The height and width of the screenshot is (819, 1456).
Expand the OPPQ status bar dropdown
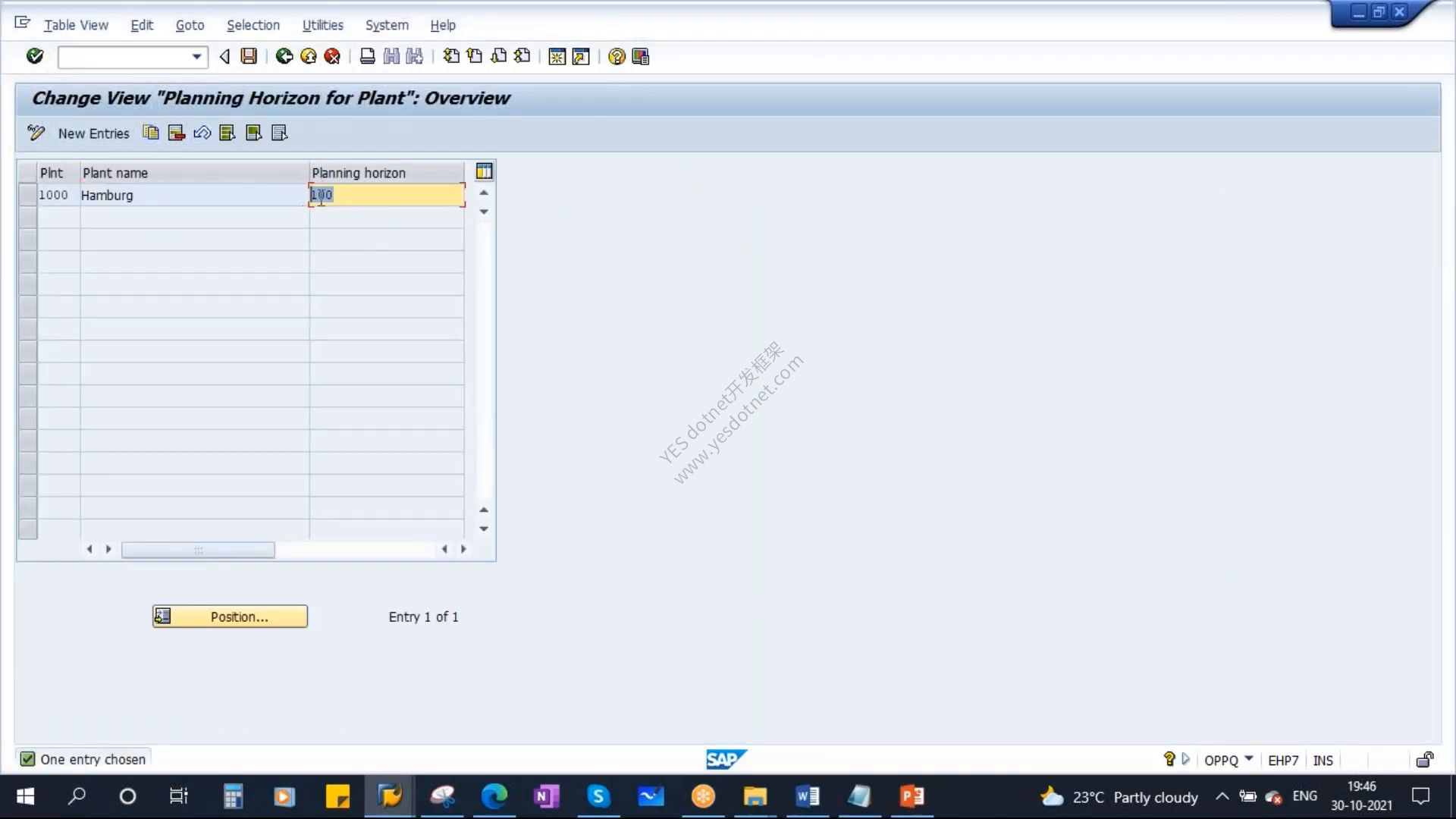[1249, 758]
